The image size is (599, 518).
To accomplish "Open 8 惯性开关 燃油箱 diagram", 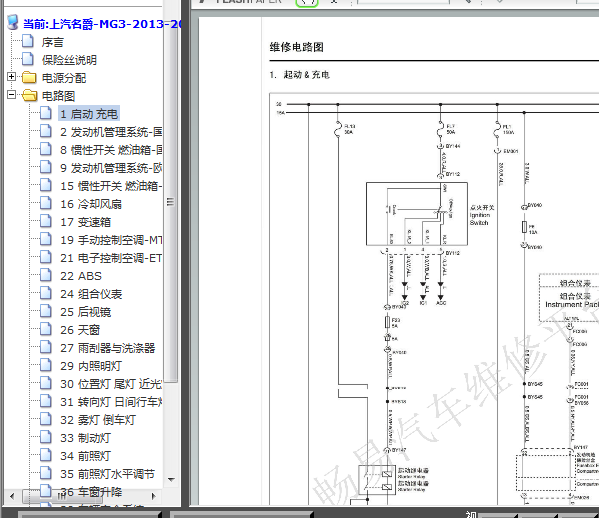I will click(111, 150).
